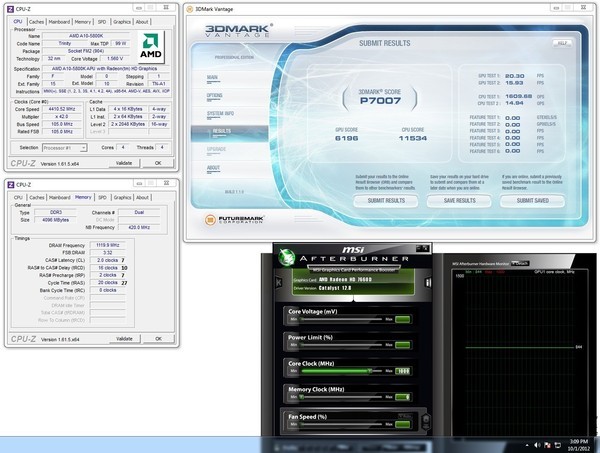Switch to CPU tab in bottom CPU-Z
600x453 pixels.
point(18,197)
